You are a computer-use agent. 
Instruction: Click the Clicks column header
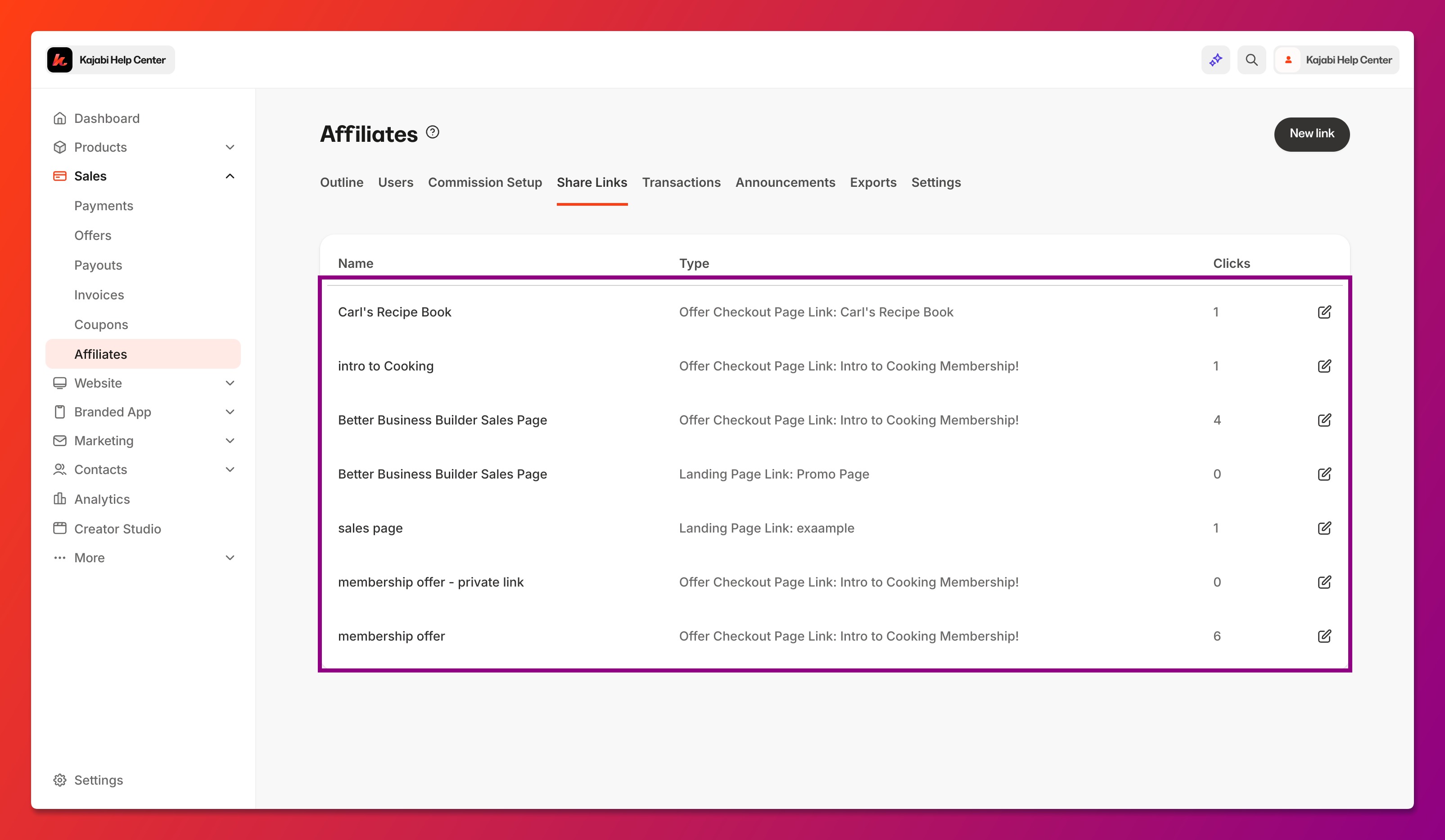click(1231, 263)
